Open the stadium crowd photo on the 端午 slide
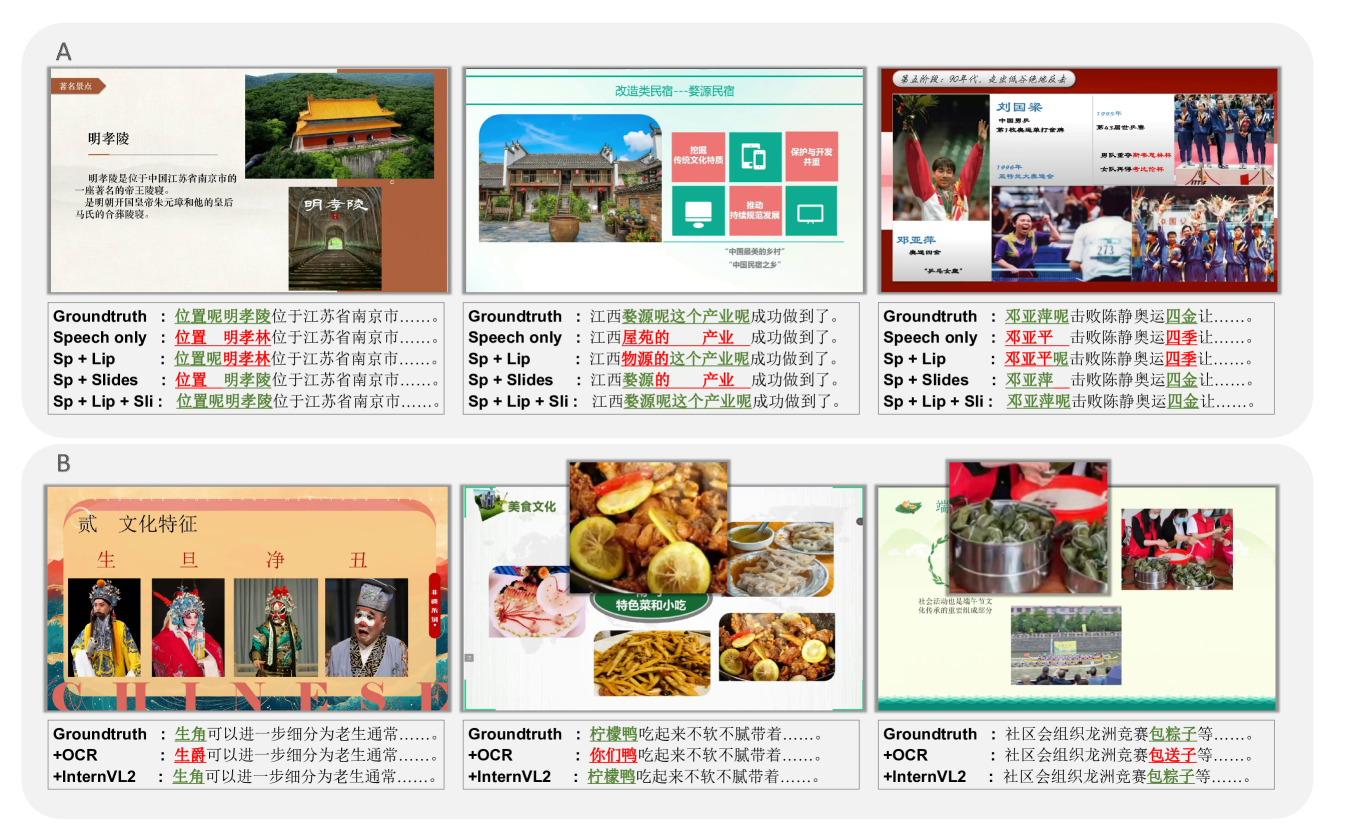Image resolution: width=1361 pixels, height=832 pixels. tap(1066, 645)
